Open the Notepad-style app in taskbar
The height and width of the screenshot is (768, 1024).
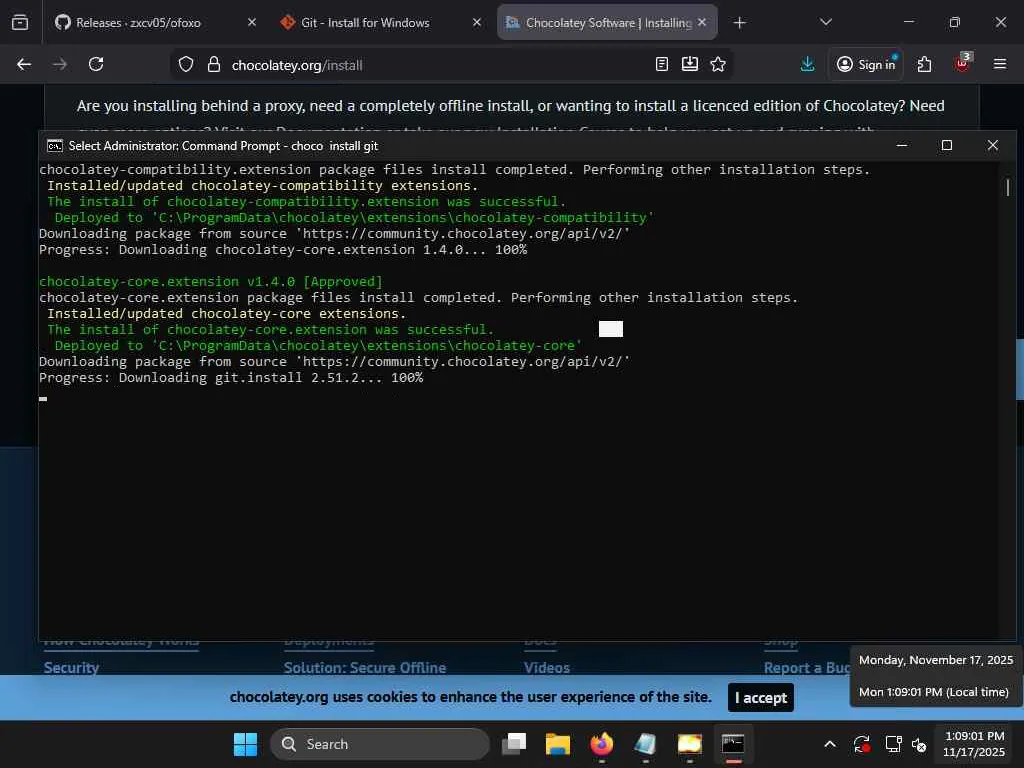pos(645,744)
